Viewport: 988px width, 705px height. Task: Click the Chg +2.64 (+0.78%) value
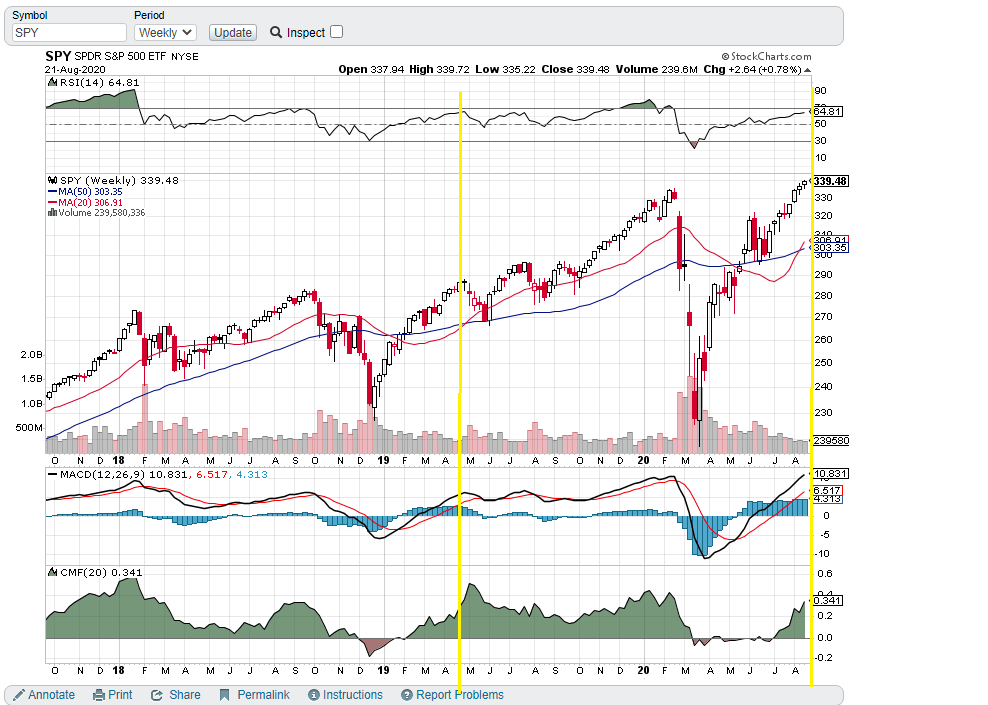click(x=752, y=69)
